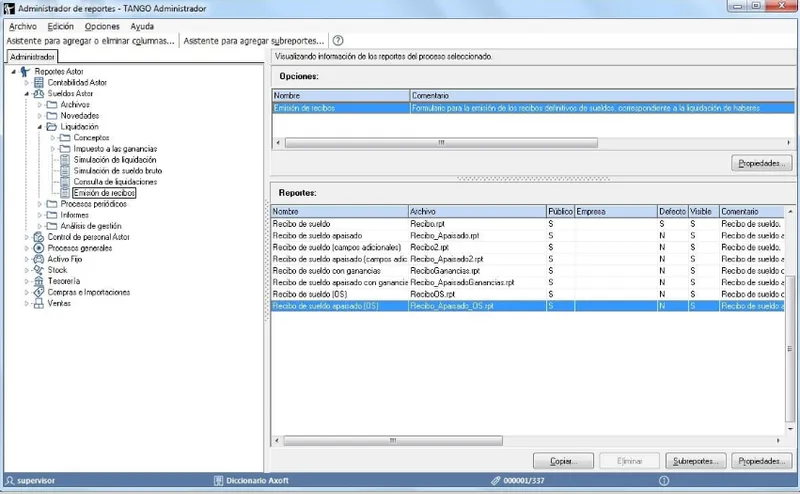Click the Compras e Importaciones icon
Image resolution: width=800 pixels, height=494 pixels.
coord(39,292)
